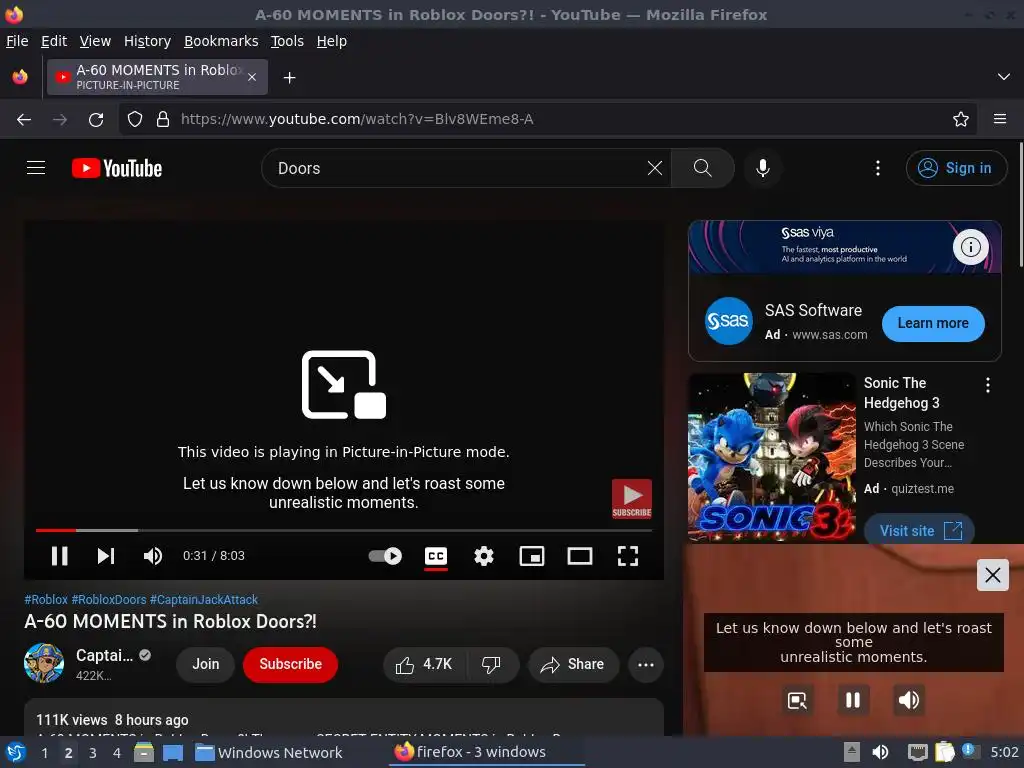Click the Sign in button
Image resolution: width=1024 pixels, height=768 pixels.
coord(955,168)
